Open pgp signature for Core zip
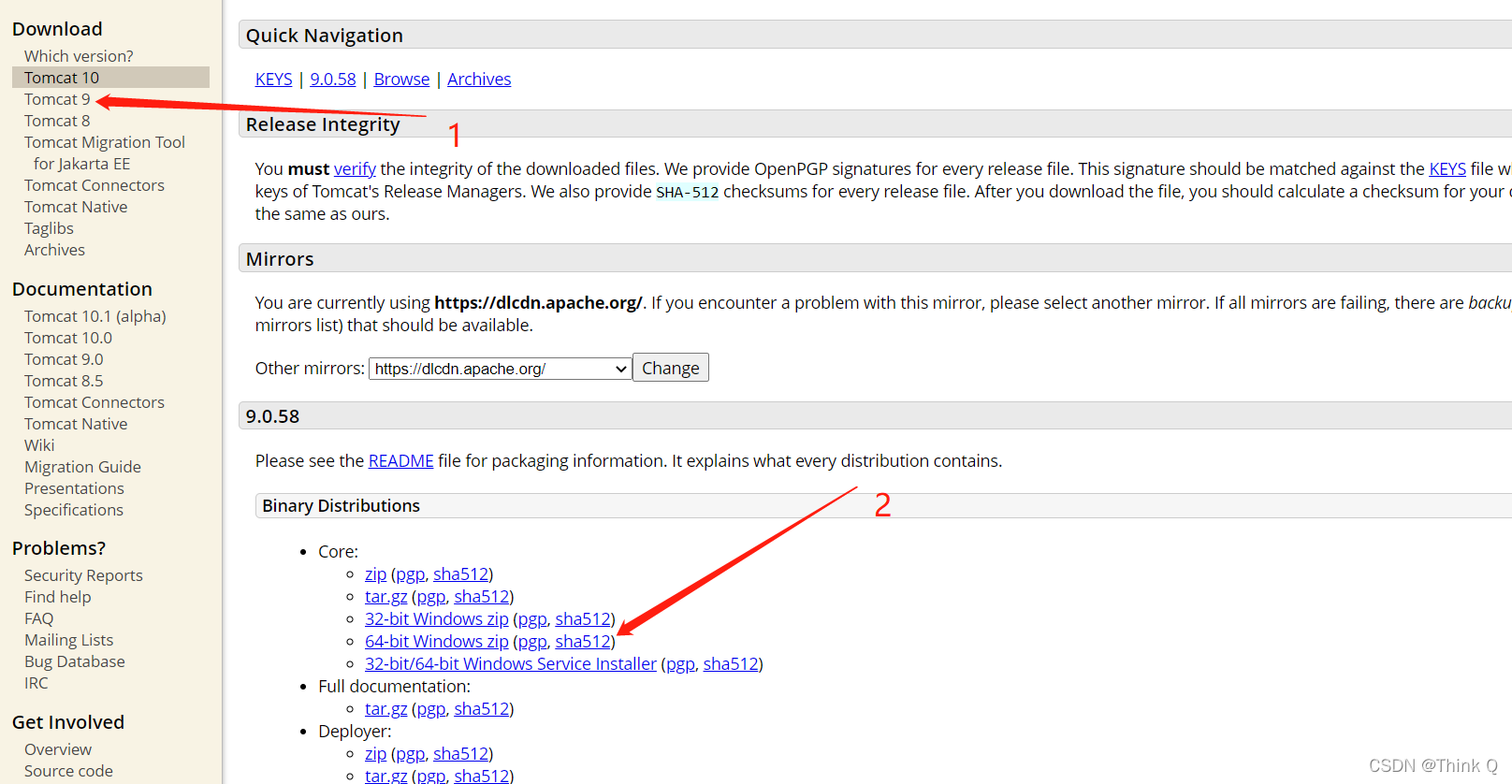 click(411, 574)
